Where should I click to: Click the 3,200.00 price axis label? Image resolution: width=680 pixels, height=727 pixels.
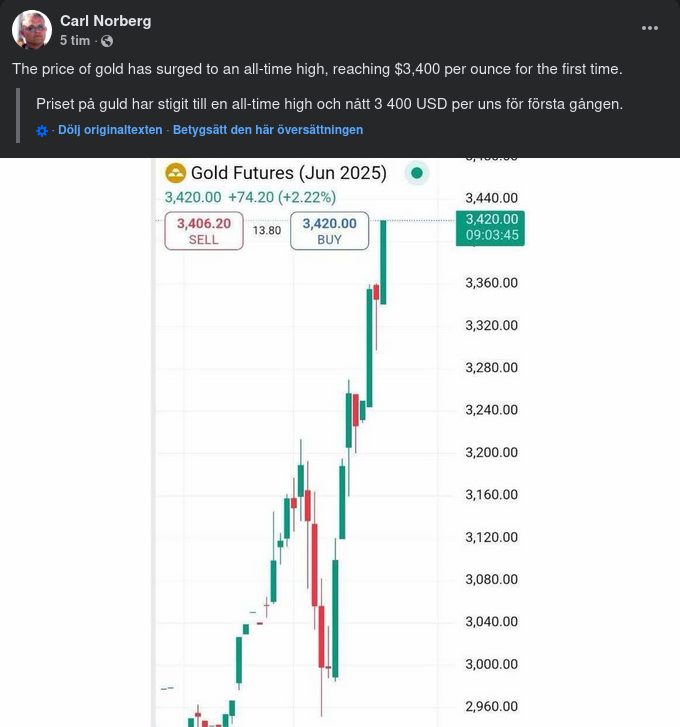click(491, 452)
